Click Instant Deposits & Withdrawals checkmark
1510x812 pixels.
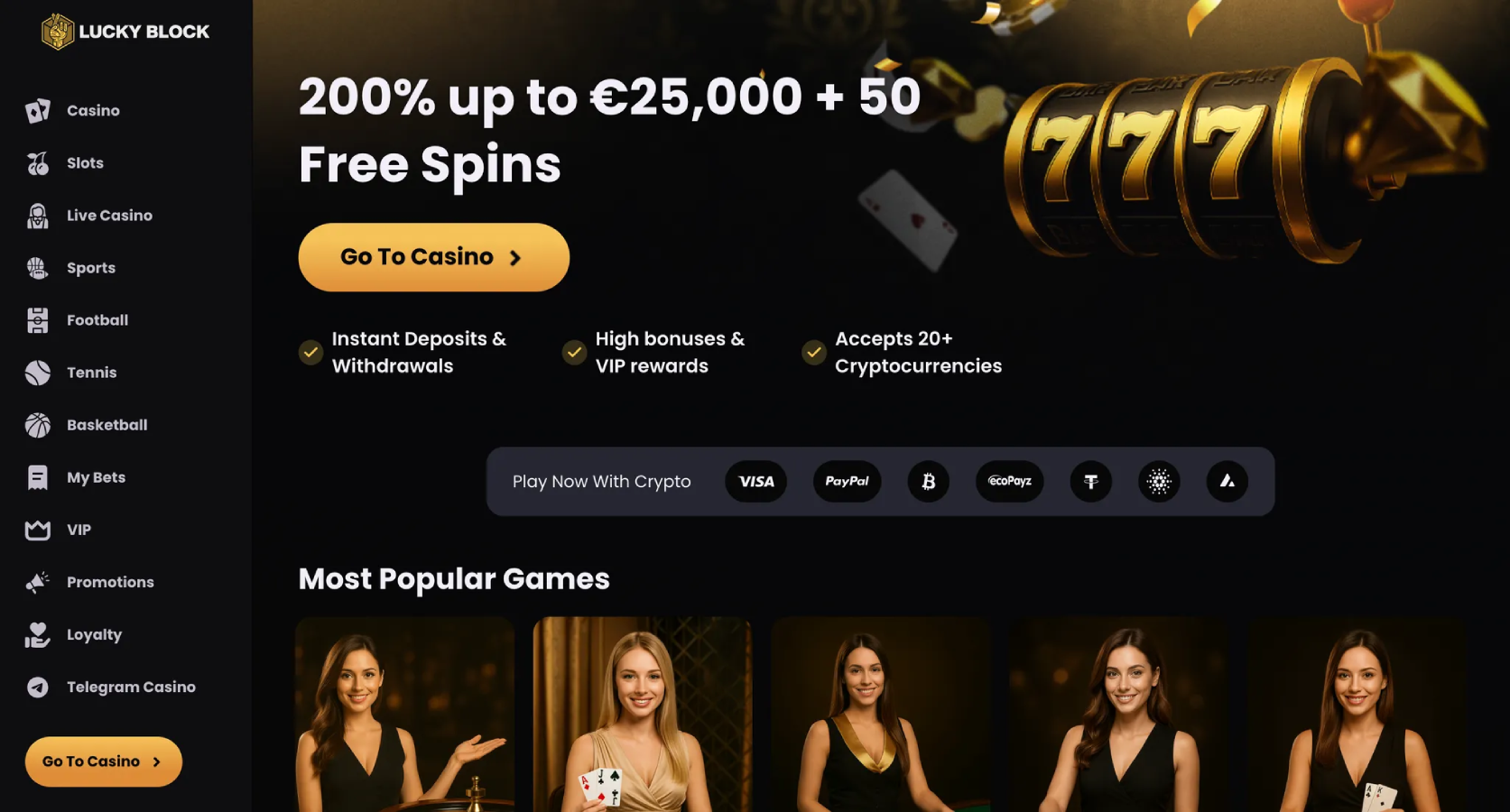tap(310, 353)
